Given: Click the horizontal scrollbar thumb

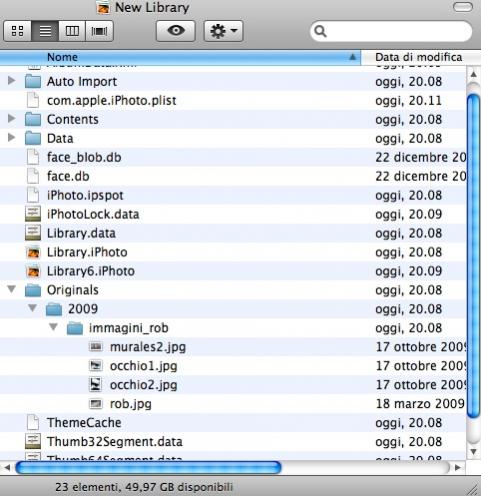Looking at the screenshot, I should tap(148, 467).
